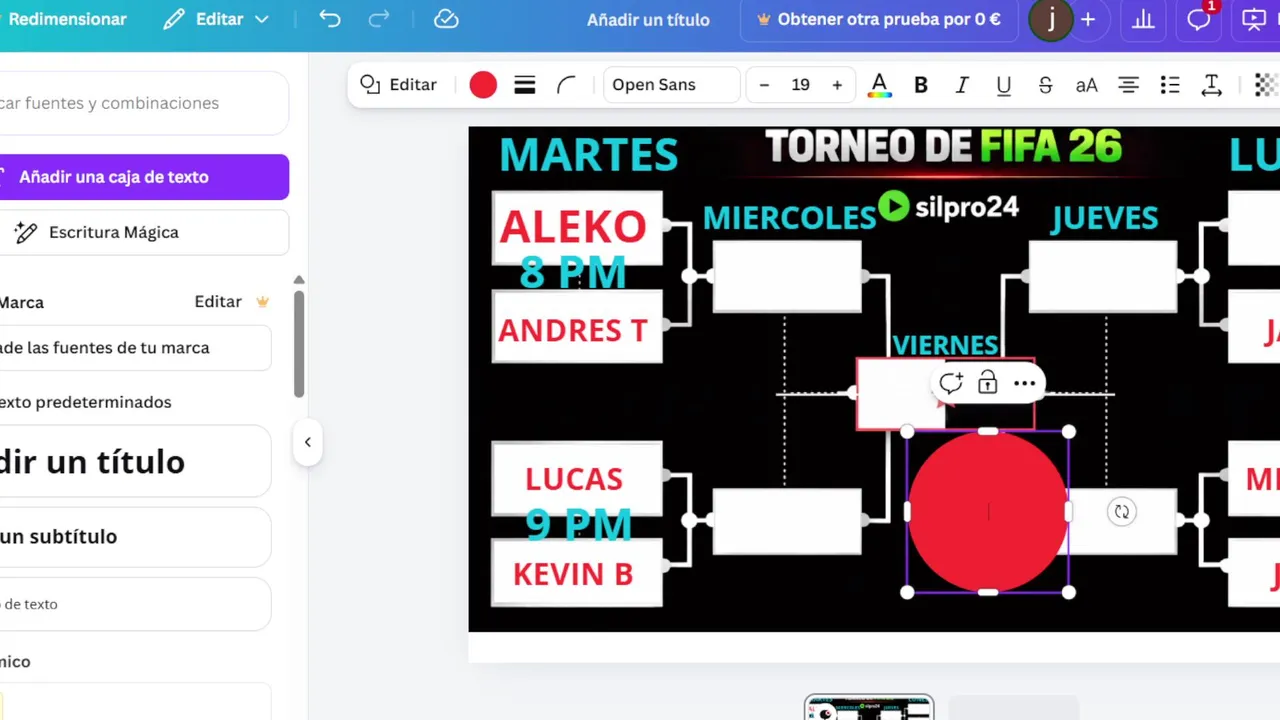Click lock icon on floating shape toolbar
Screen dimensions: 1280x720
[x=987, y=383]
